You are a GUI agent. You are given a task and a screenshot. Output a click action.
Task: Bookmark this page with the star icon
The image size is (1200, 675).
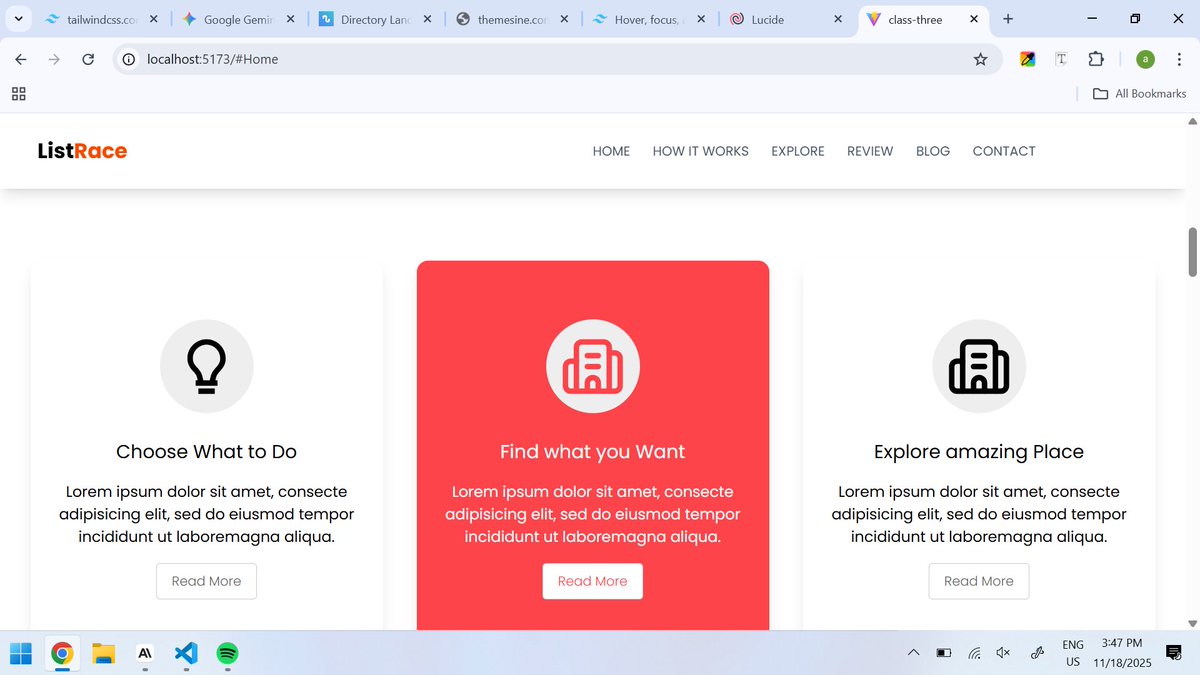coord(980,59)
